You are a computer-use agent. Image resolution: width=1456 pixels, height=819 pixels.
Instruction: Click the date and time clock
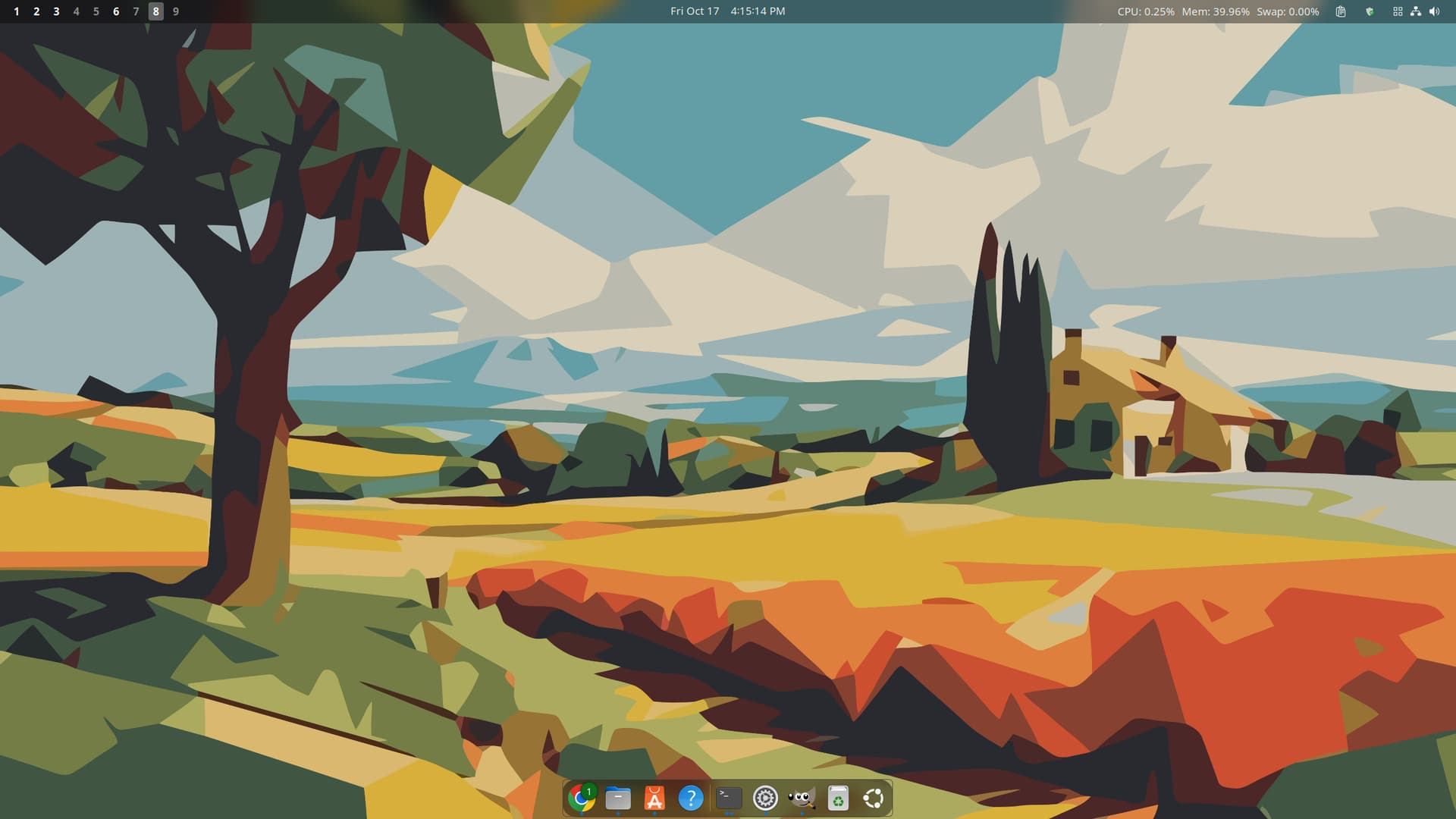[x=727, y=11]
